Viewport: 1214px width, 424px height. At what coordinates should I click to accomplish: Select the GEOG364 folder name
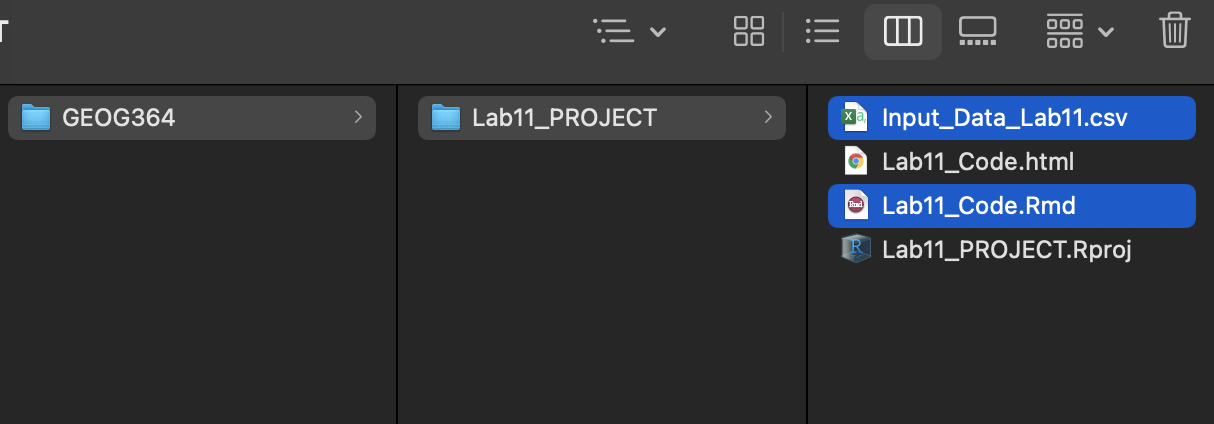(x=118, y=118)
